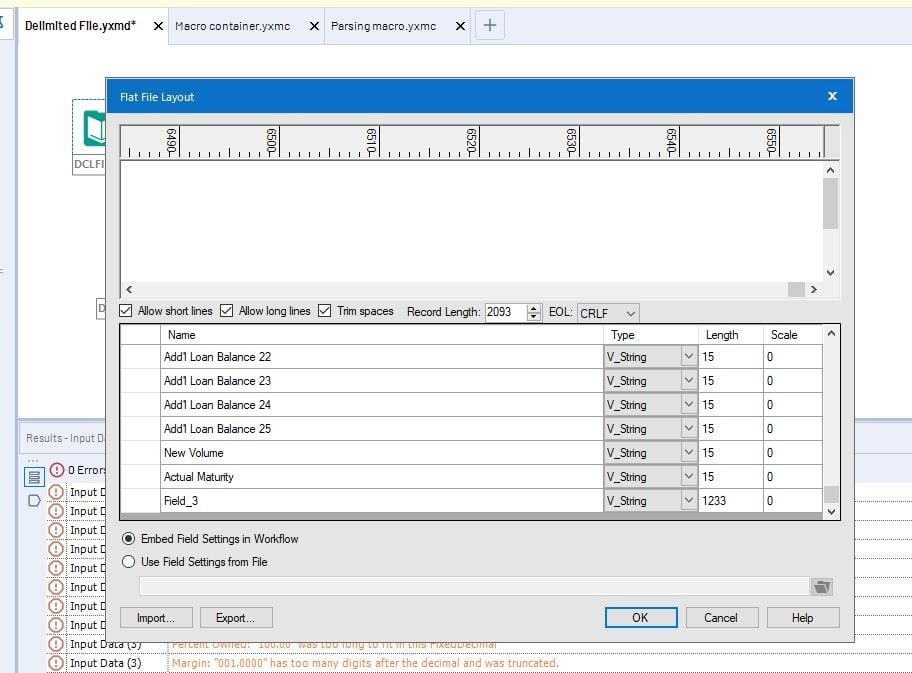Image resolution: width=912 pixels, height=673 pixels.
Task: Click inside the Record Length input field
Action: [505, 311]
